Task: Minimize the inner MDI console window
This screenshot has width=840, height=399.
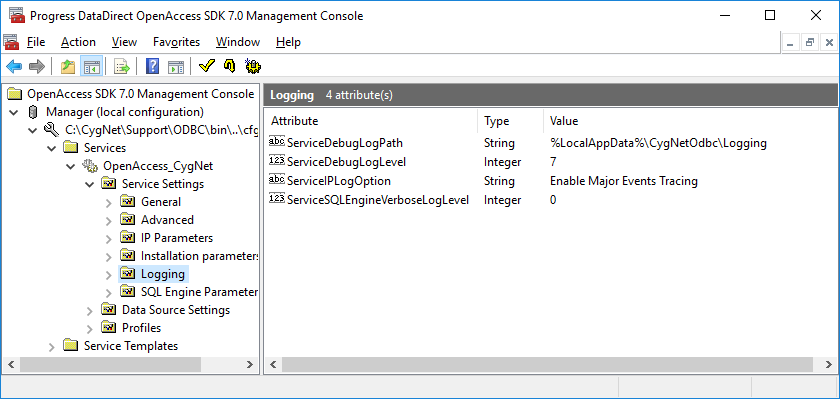Action: point(791,43)
